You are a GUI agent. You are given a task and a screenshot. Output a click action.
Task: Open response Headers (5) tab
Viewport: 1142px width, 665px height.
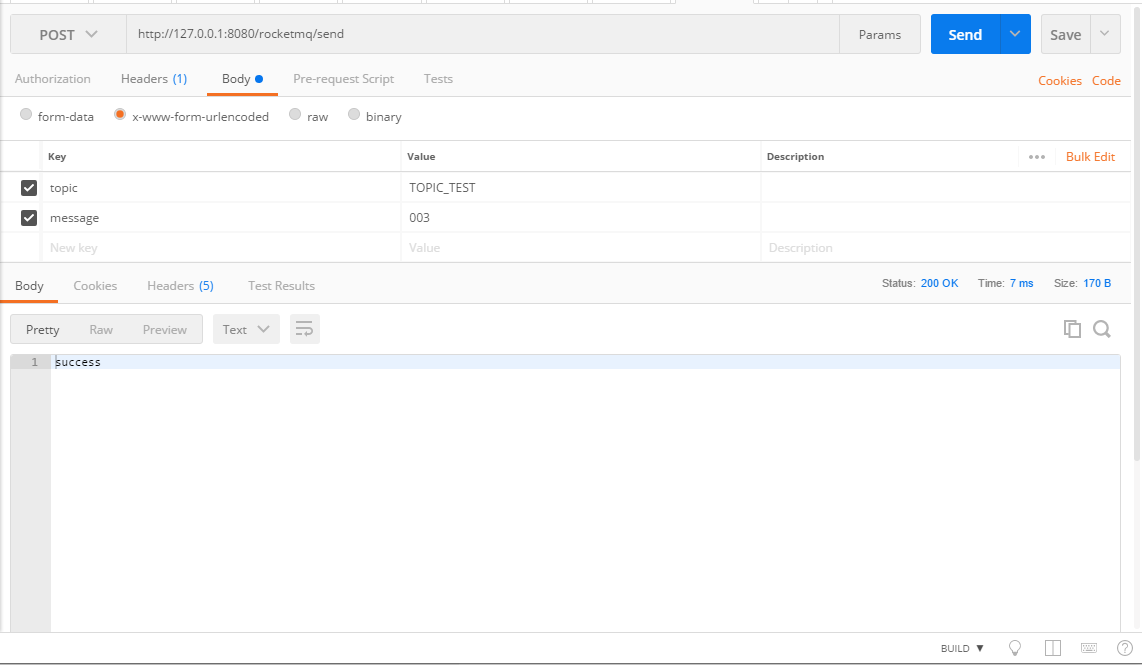180,286
